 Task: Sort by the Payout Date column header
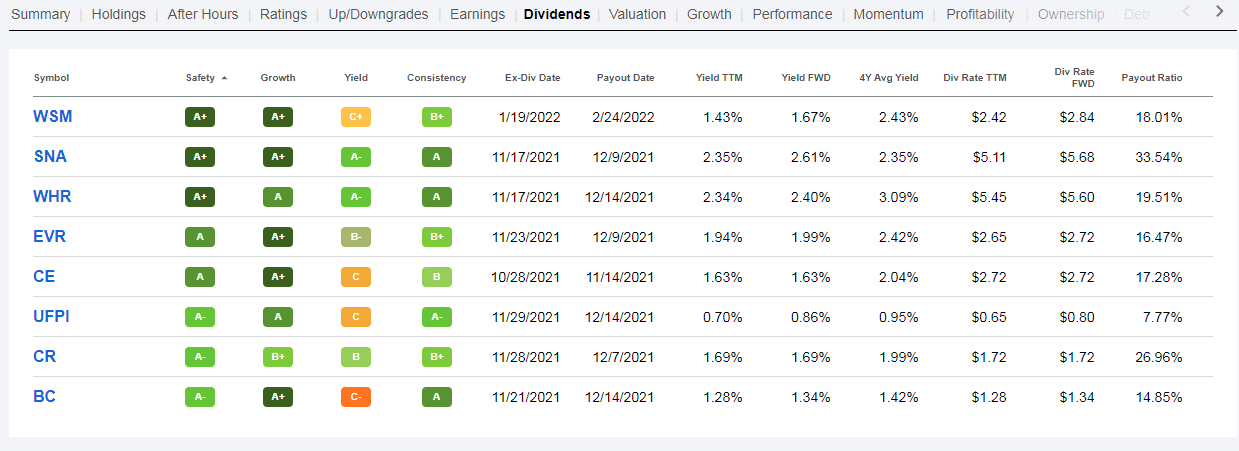(x=625, y=78)
